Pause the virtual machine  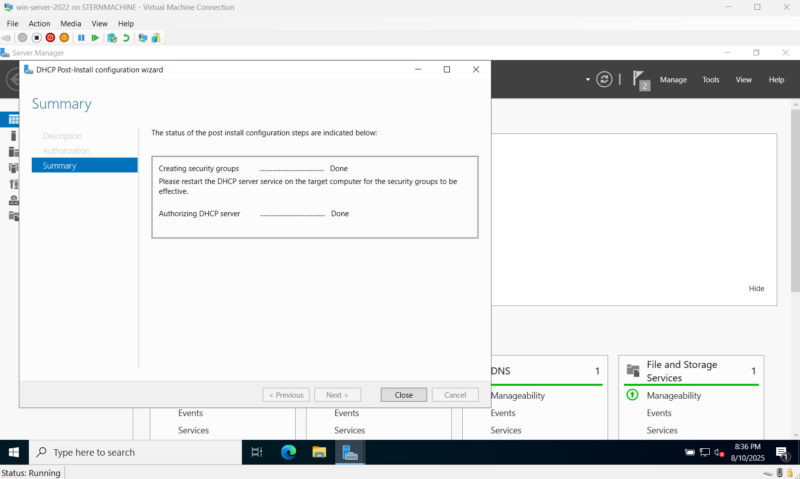pos(81,38)
